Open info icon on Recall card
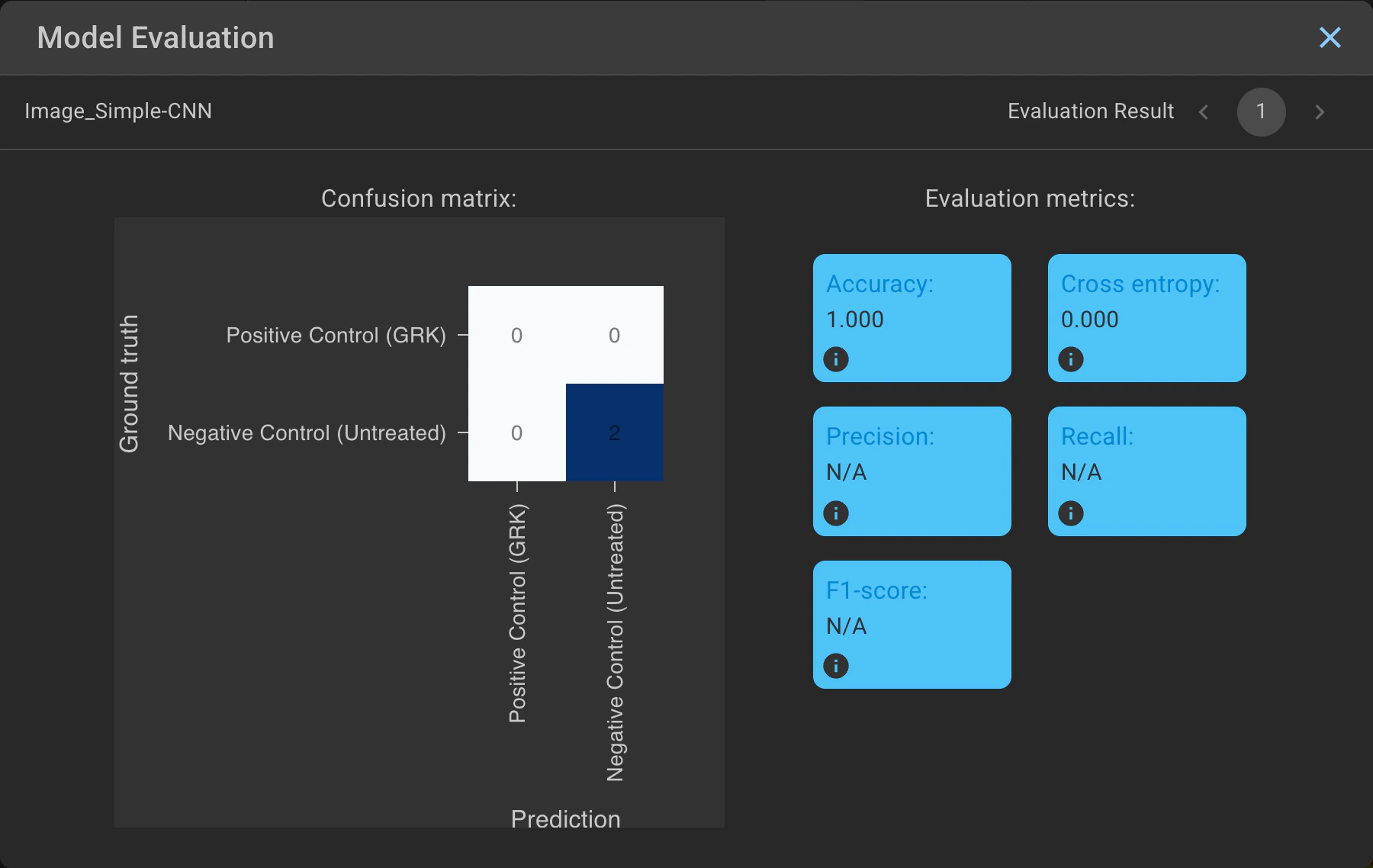 [x=1071, y=513]
